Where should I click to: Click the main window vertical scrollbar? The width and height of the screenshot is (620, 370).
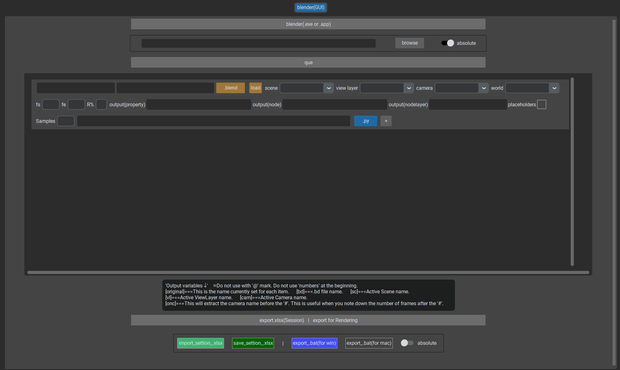614,193
